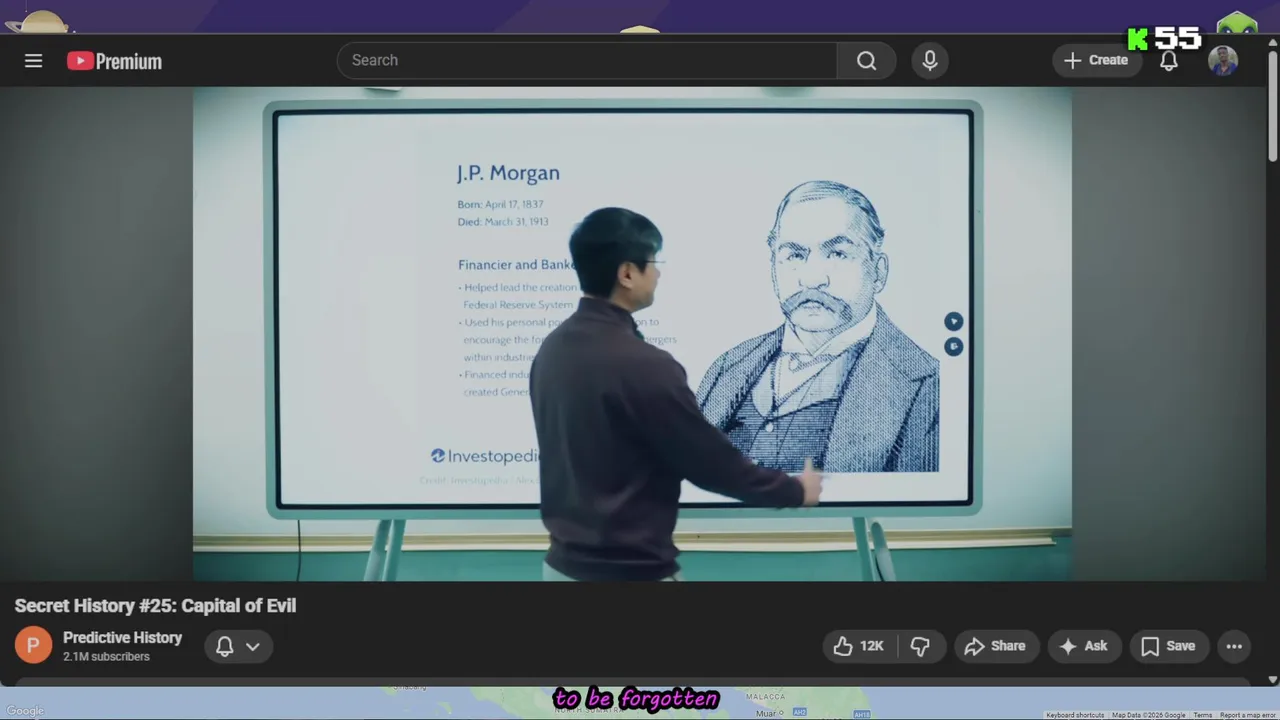Open the notifications bell in the header

click(x=1168, y=60)
